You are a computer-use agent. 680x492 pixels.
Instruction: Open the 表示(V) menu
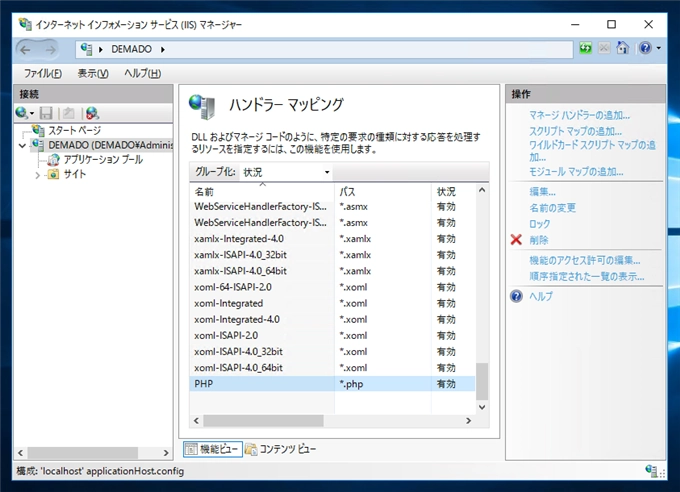click(x=93, y=73)
